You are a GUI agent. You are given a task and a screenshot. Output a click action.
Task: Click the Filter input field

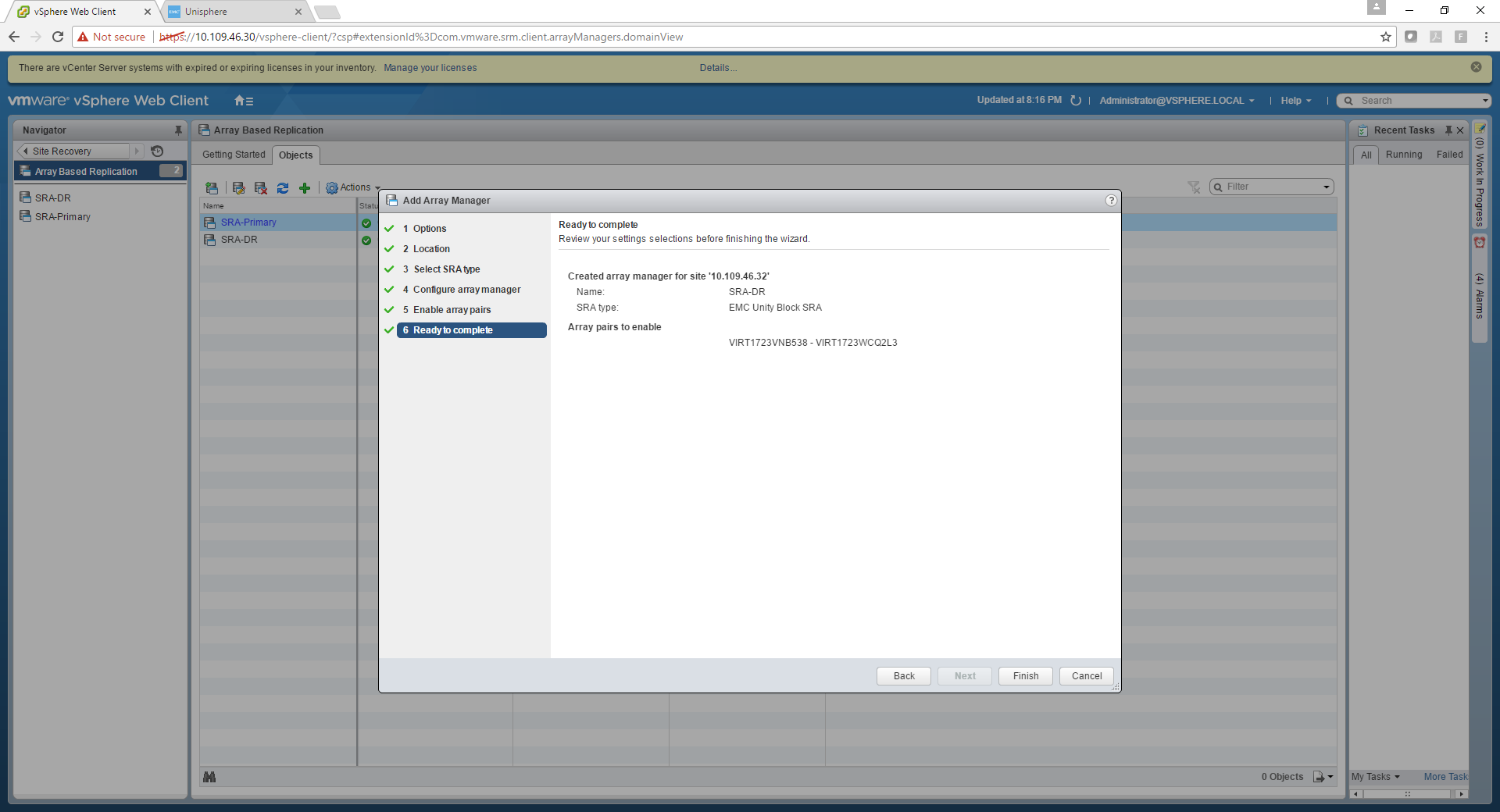point(1271,187)
